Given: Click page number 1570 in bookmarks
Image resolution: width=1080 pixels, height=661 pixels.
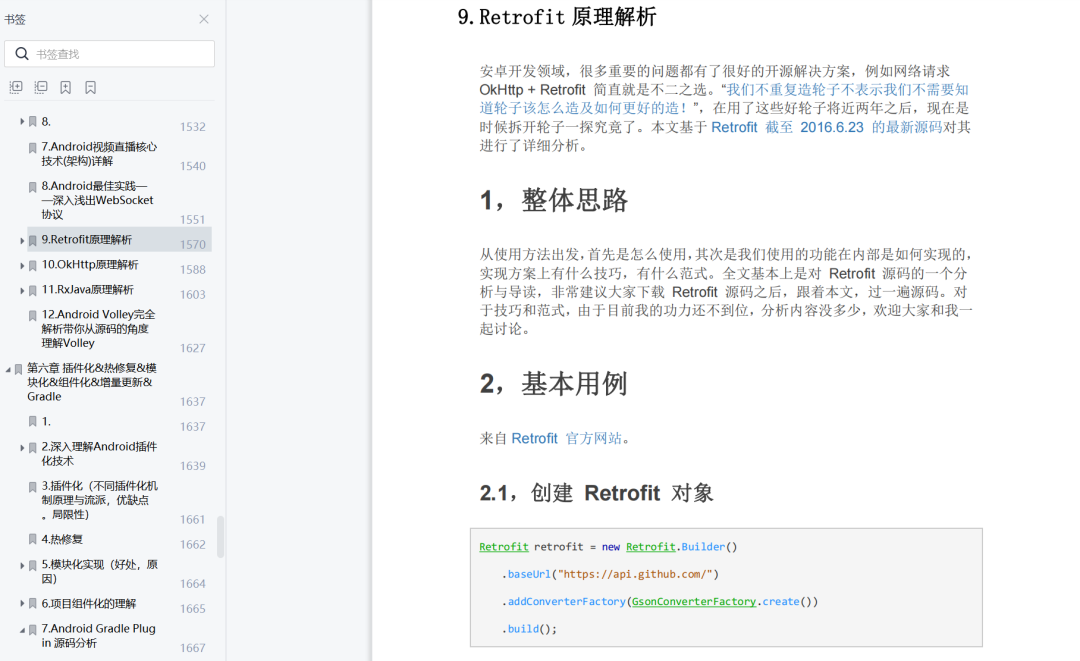Looking at the screenshot, I should (x=193, y=244).
